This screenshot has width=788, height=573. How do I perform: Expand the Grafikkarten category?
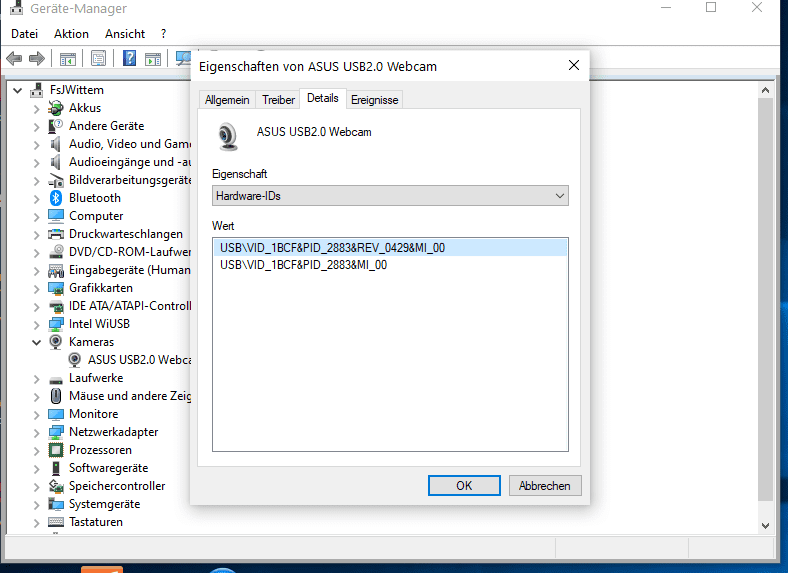(x=36, y=289)
